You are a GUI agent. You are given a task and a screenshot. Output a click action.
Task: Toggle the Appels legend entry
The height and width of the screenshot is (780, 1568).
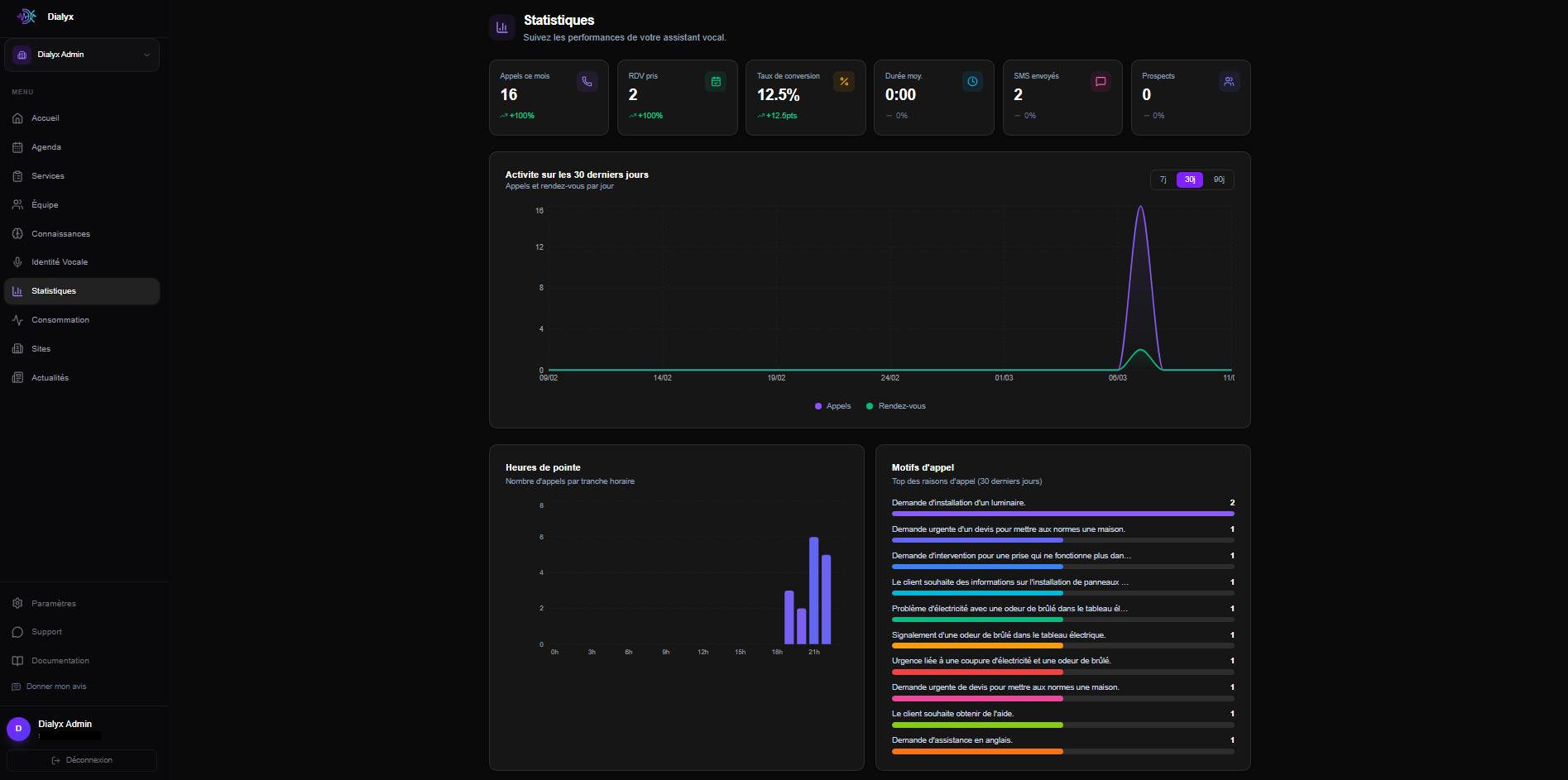(x=831, y=406)
